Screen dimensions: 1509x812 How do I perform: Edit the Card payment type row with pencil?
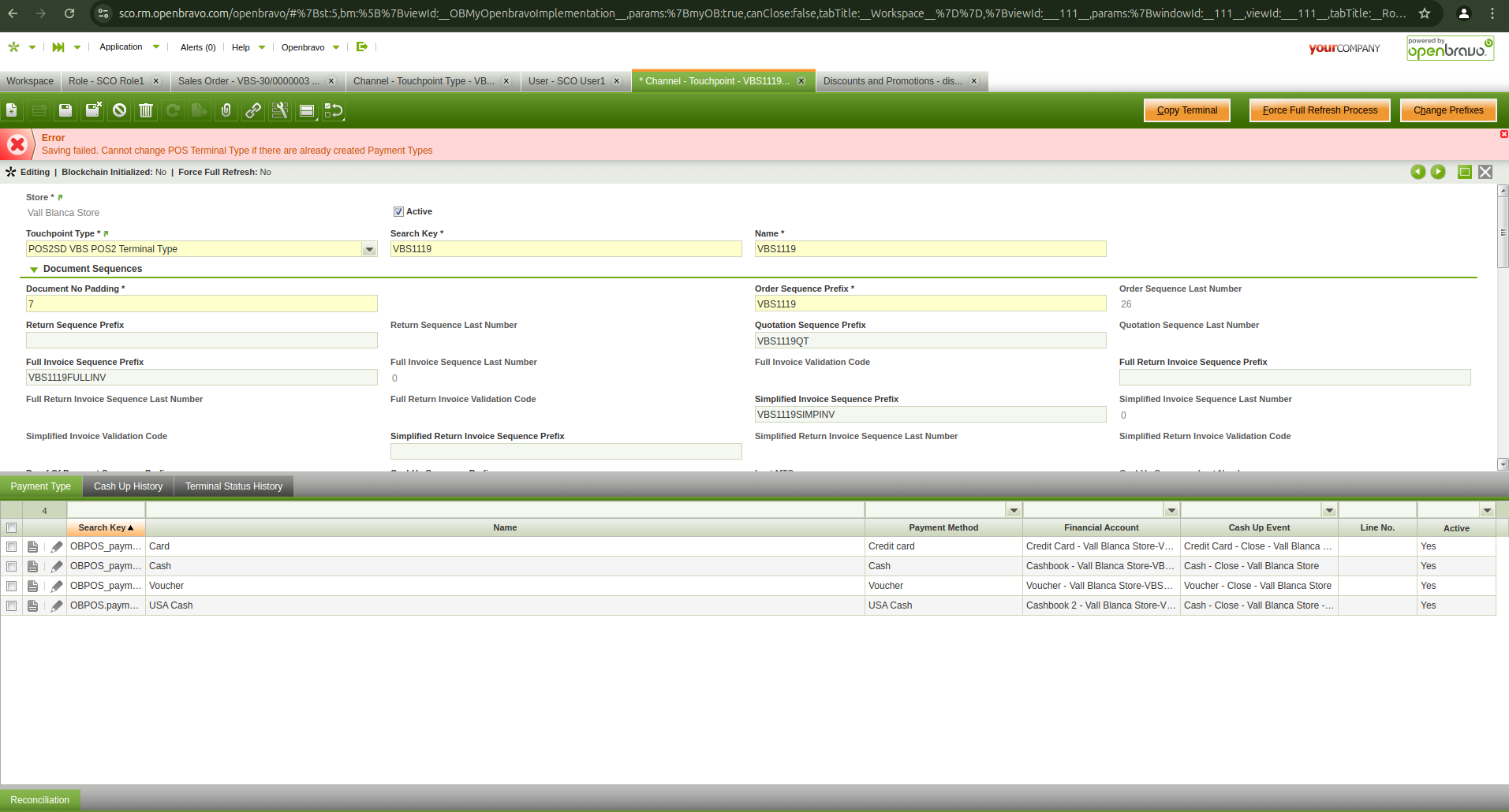coord(57,546)
